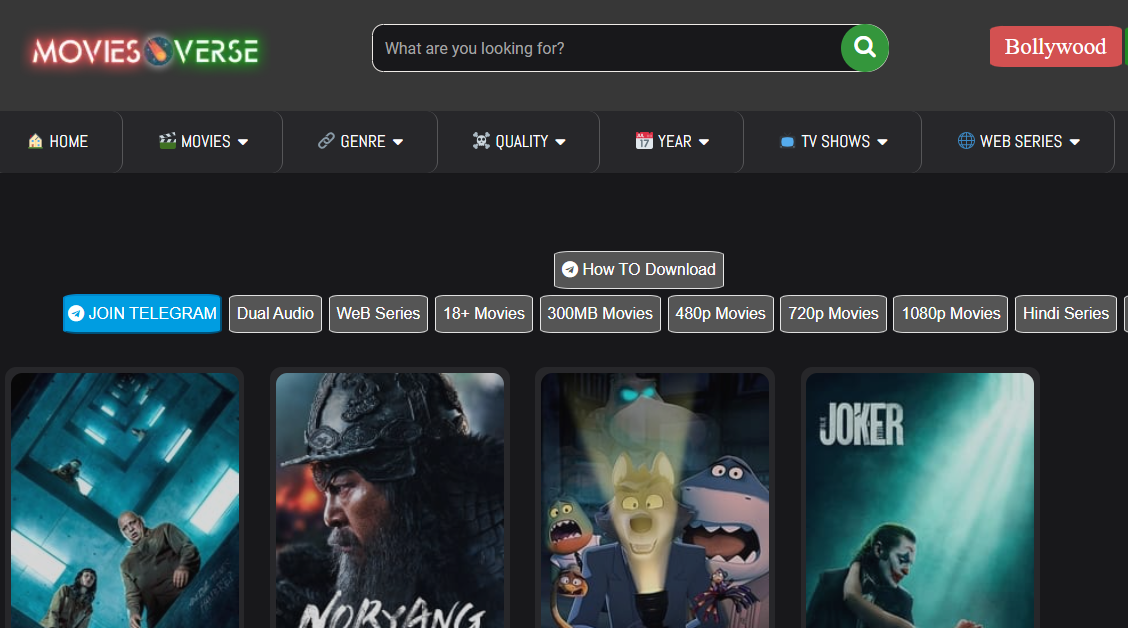Select the 18+ Movies category

click(484, 314)
